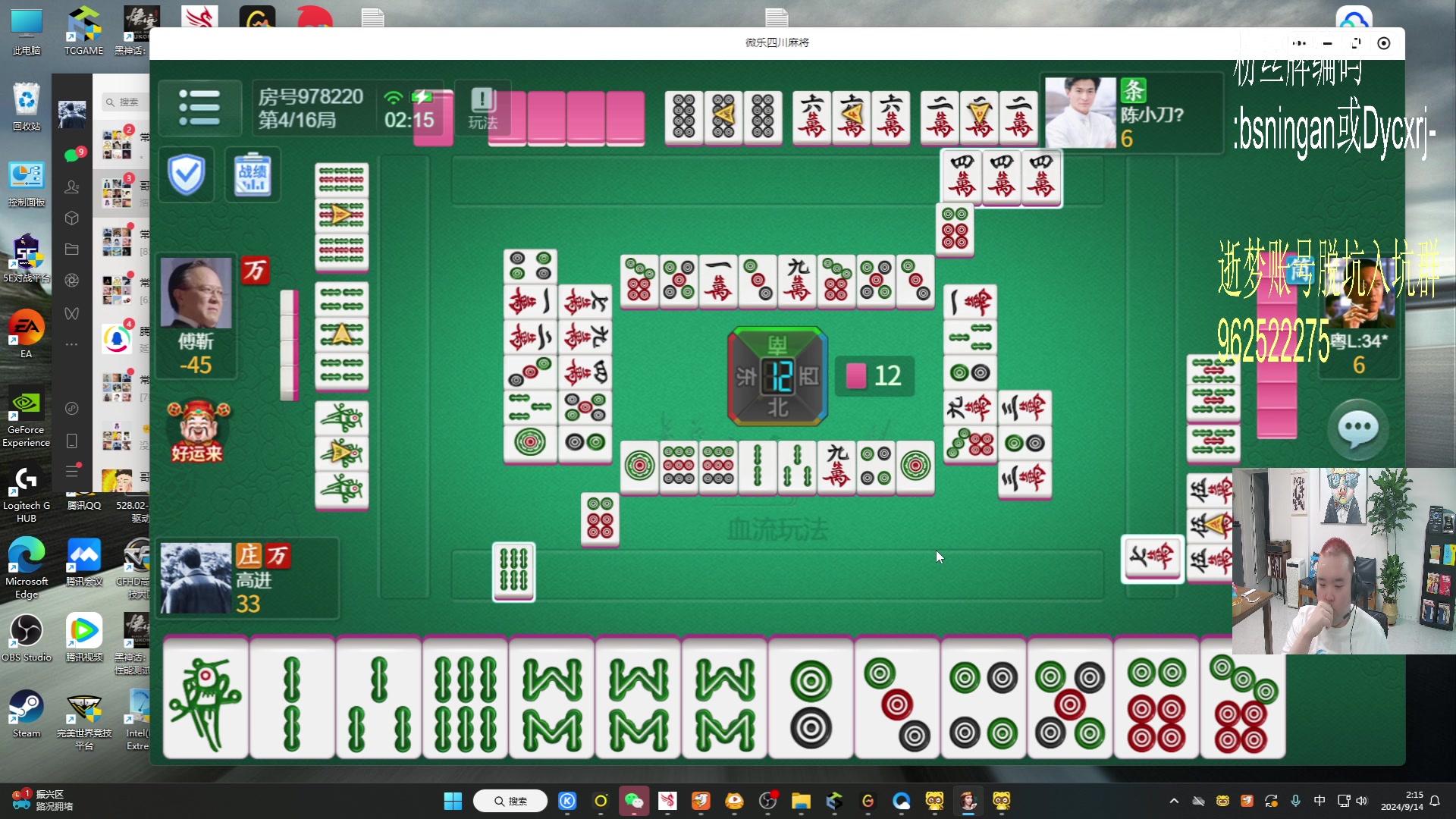Expand hidden system tray icons chevron
1456x819 pixels.
click(x=1174, y=801)
